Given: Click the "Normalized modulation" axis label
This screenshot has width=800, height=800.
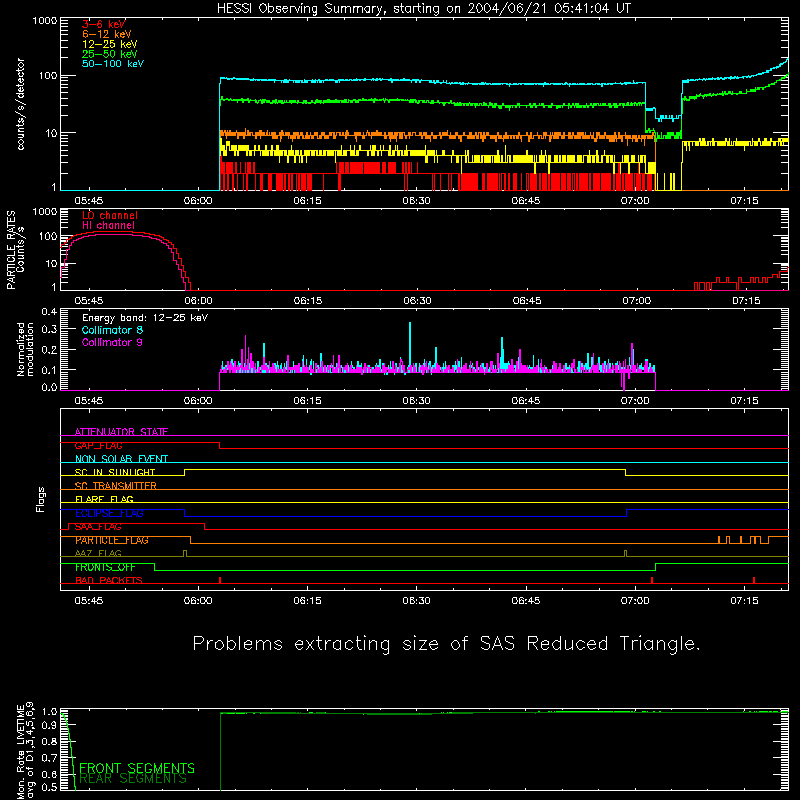Looking at the screenshot, I should pyautogui.click(x=26, y=349).
